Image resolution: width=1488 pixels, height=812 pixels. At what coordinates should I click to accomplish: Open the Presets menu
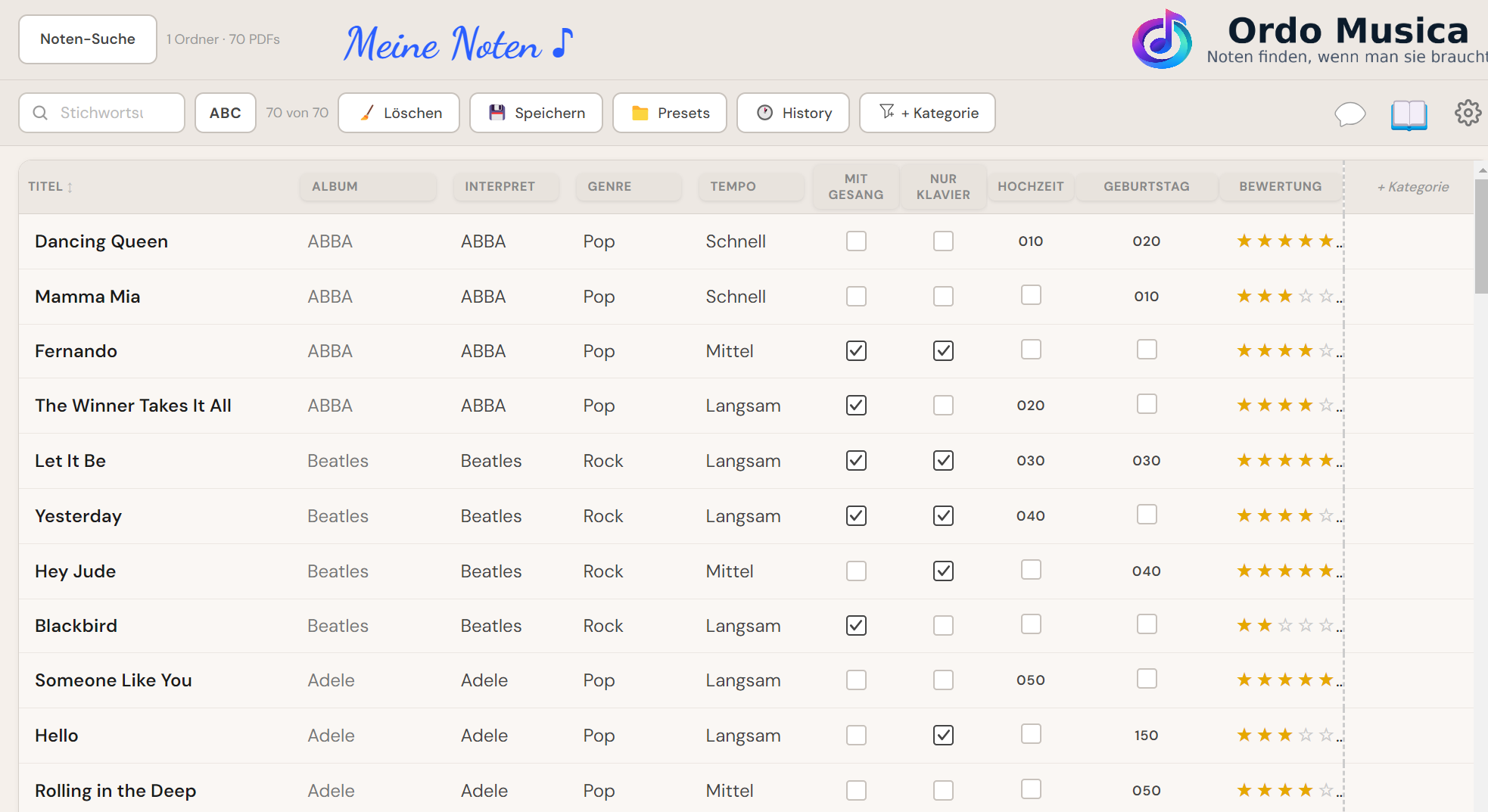click(670, 113)
